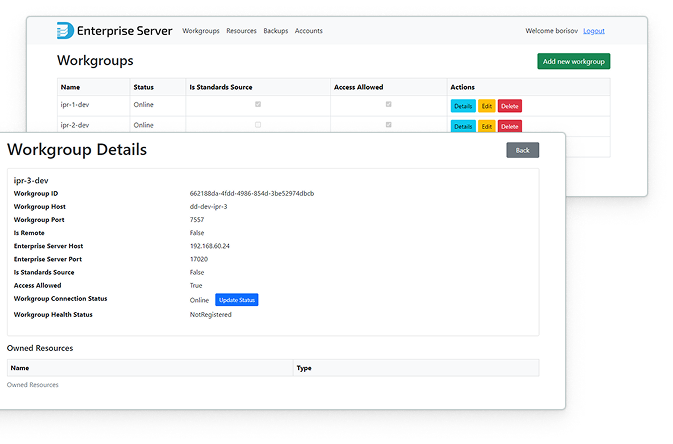Toggle Is Standards Source checkbox for ipr-1-dev
Viewport: 673px width, 444px height.
point(258,105)
